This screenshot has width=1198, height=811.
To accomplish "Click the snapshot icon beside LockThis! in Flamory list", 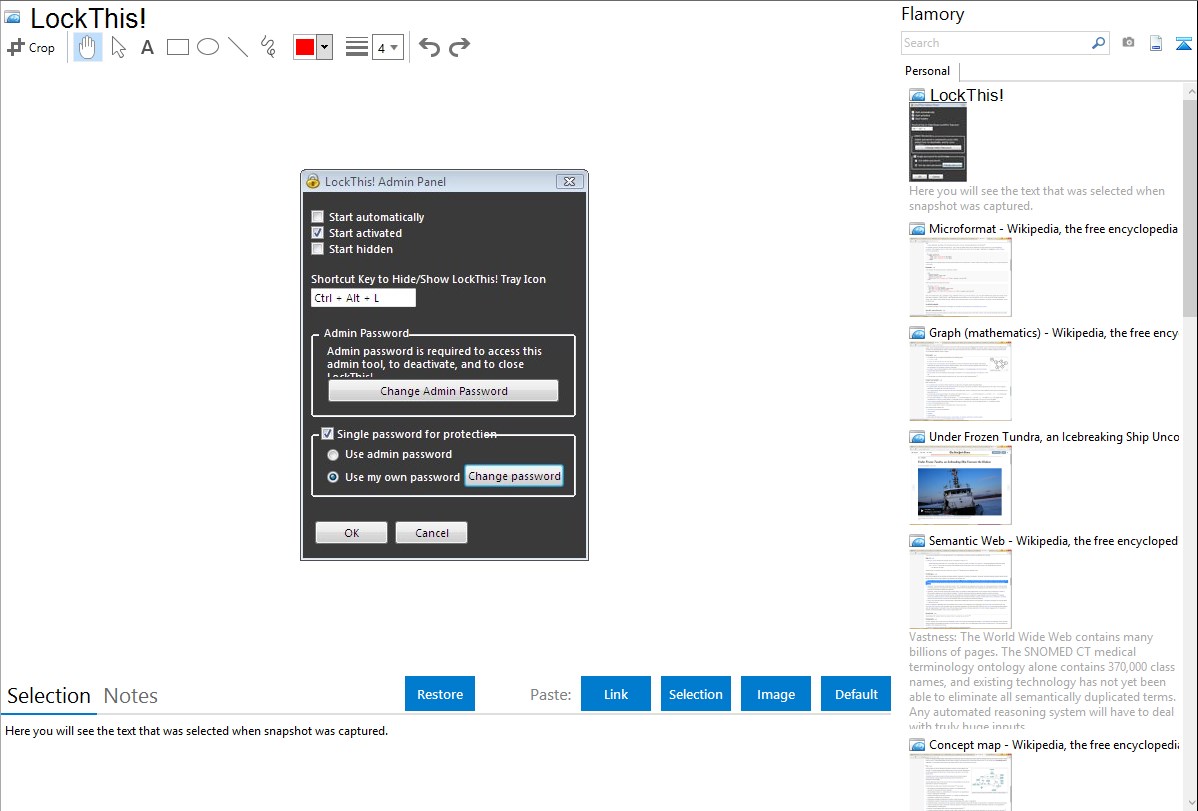I will (x=917, y=96).
